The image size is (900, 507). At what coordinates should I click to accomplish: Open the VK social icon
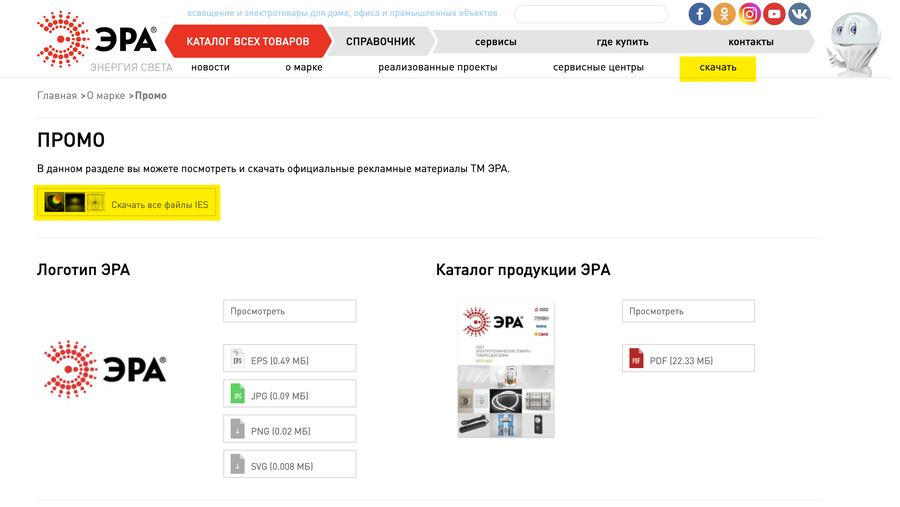pos(800,14)
